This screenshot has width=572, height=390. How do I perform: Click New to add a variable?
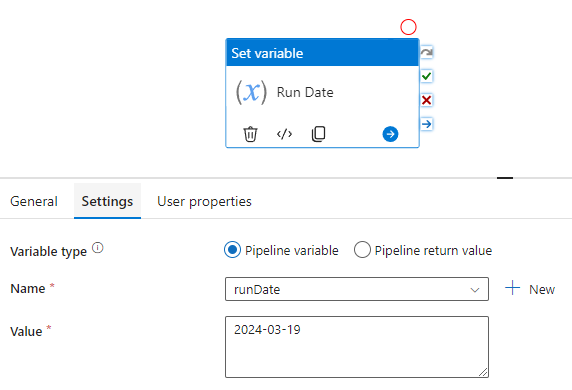click(x=530, y=289)
